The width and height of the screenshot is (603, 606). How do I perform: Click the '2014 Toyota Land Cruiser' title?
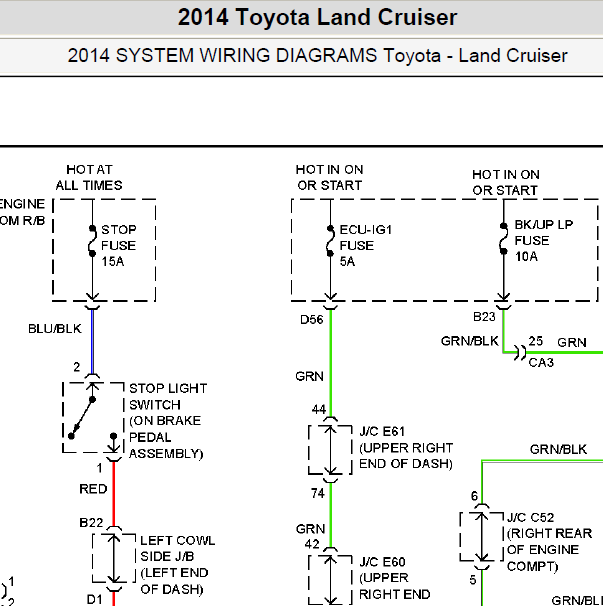[x=317, y=17]
